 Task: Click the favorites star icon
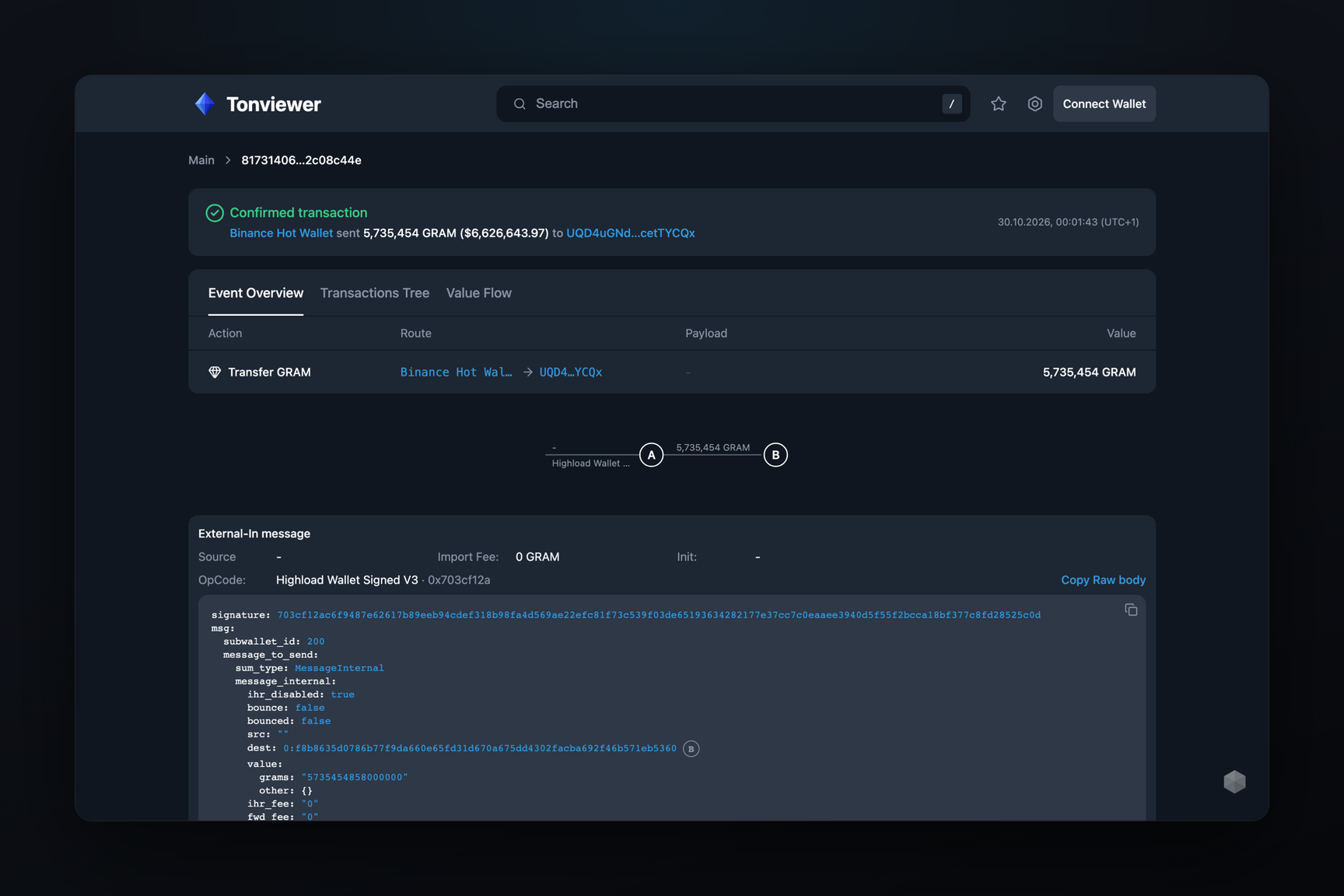(999, 103)
